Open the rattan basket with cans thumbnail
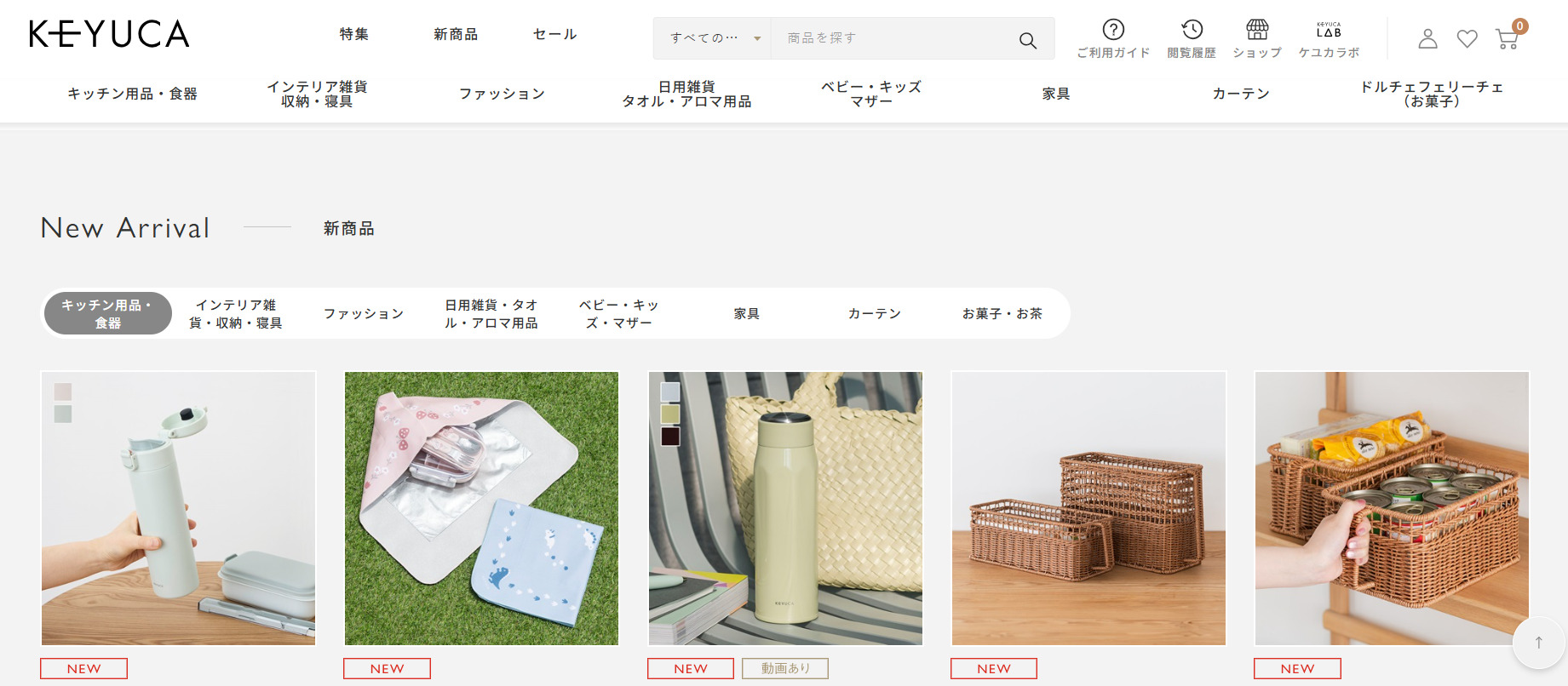This screenshot has width=1568, height=686. 1392,508
